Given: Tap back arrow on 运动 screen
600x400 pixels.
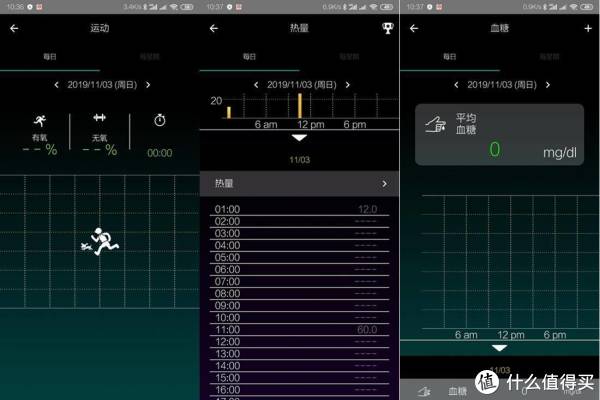Looking at the screenshot, I should pos(14,28).
